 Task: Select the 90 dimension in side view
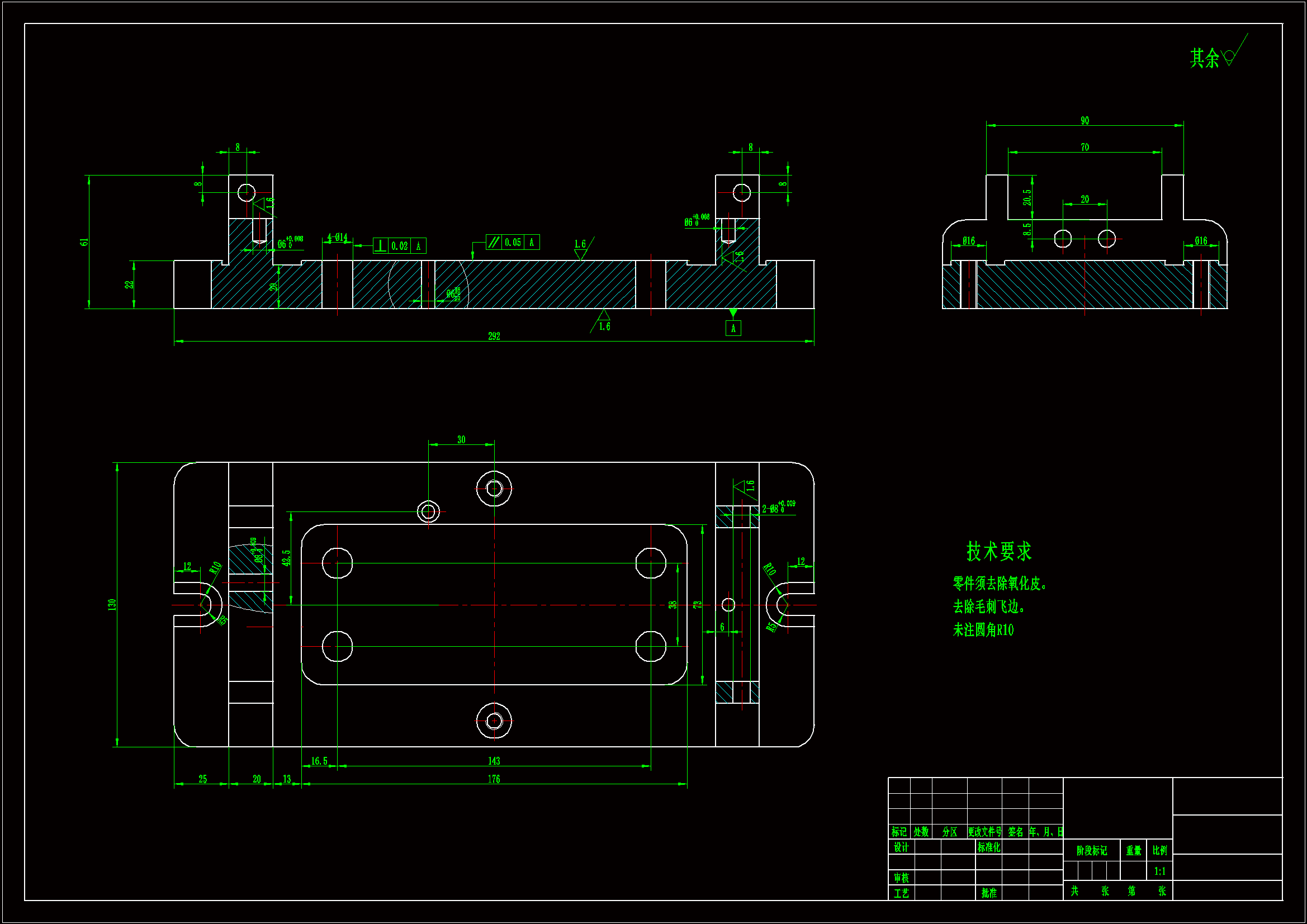(1085, 121)
